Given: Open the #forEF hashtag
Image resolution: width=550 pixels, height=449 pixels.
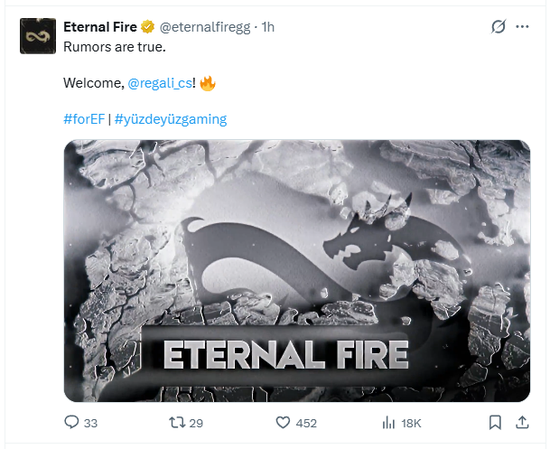Looking at the screenshot, I should 84,119.
